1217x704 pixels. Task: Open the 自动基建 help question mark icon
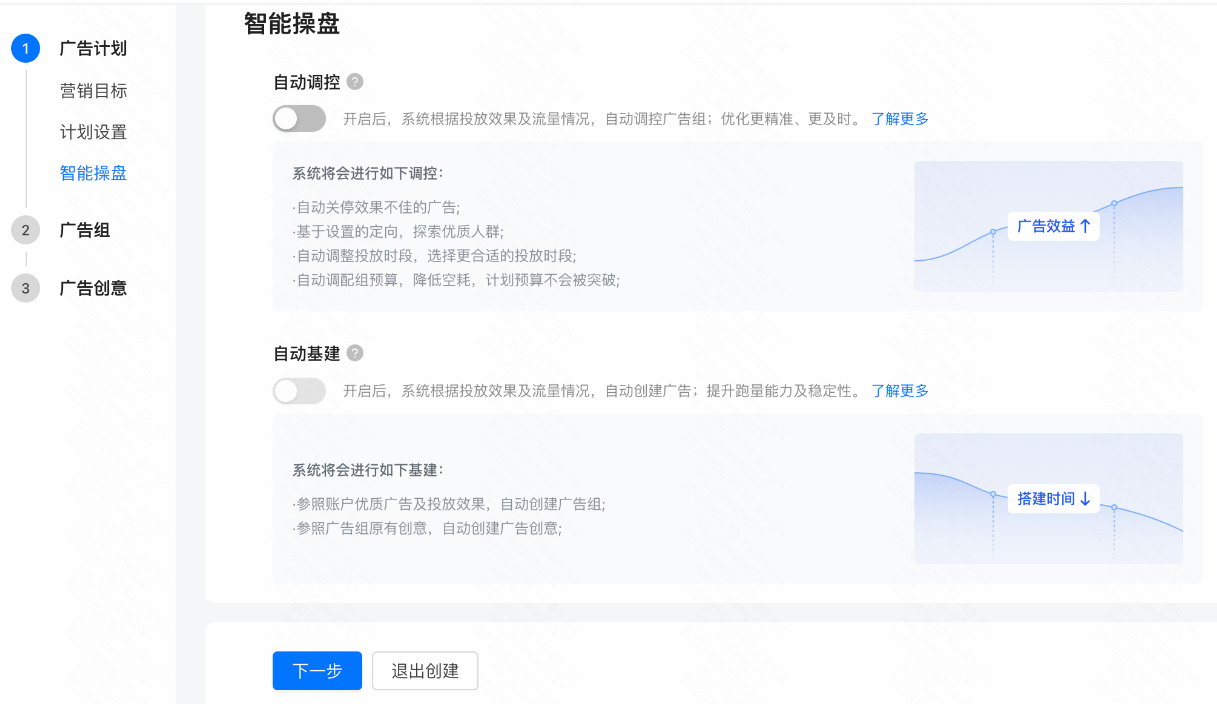point(357,354)
